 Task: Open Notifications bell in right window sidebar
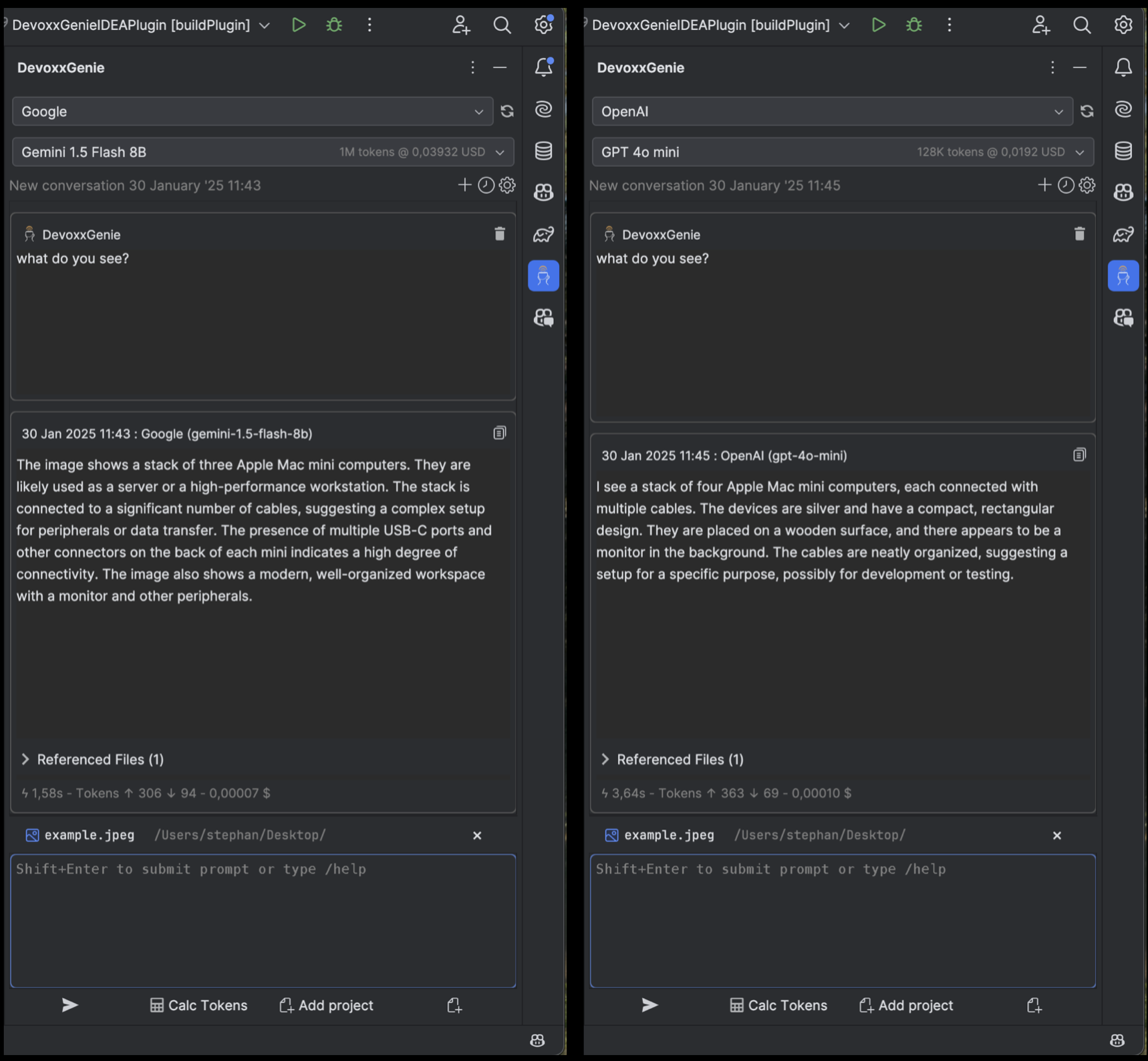point(1123,67)
